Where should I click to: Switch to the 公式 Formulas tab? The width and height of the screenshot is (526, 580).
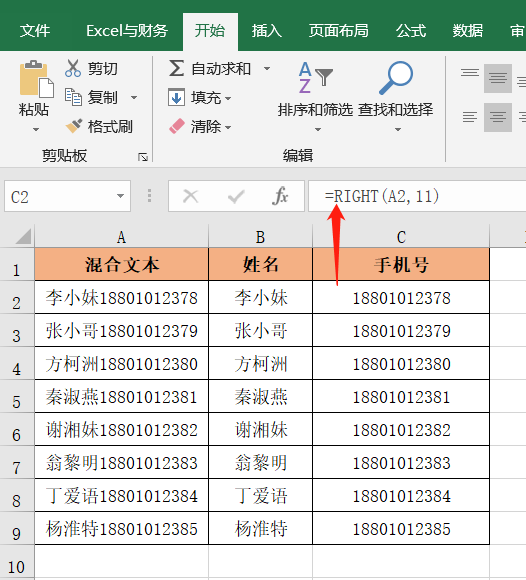pyautogui.click(x=411, y=31)
